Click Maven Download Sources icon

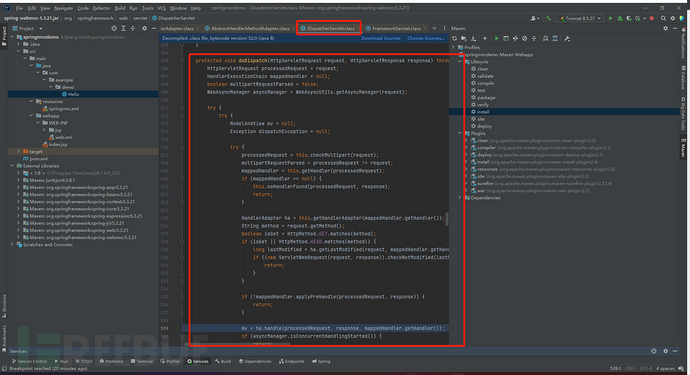[x=473, y=38]
